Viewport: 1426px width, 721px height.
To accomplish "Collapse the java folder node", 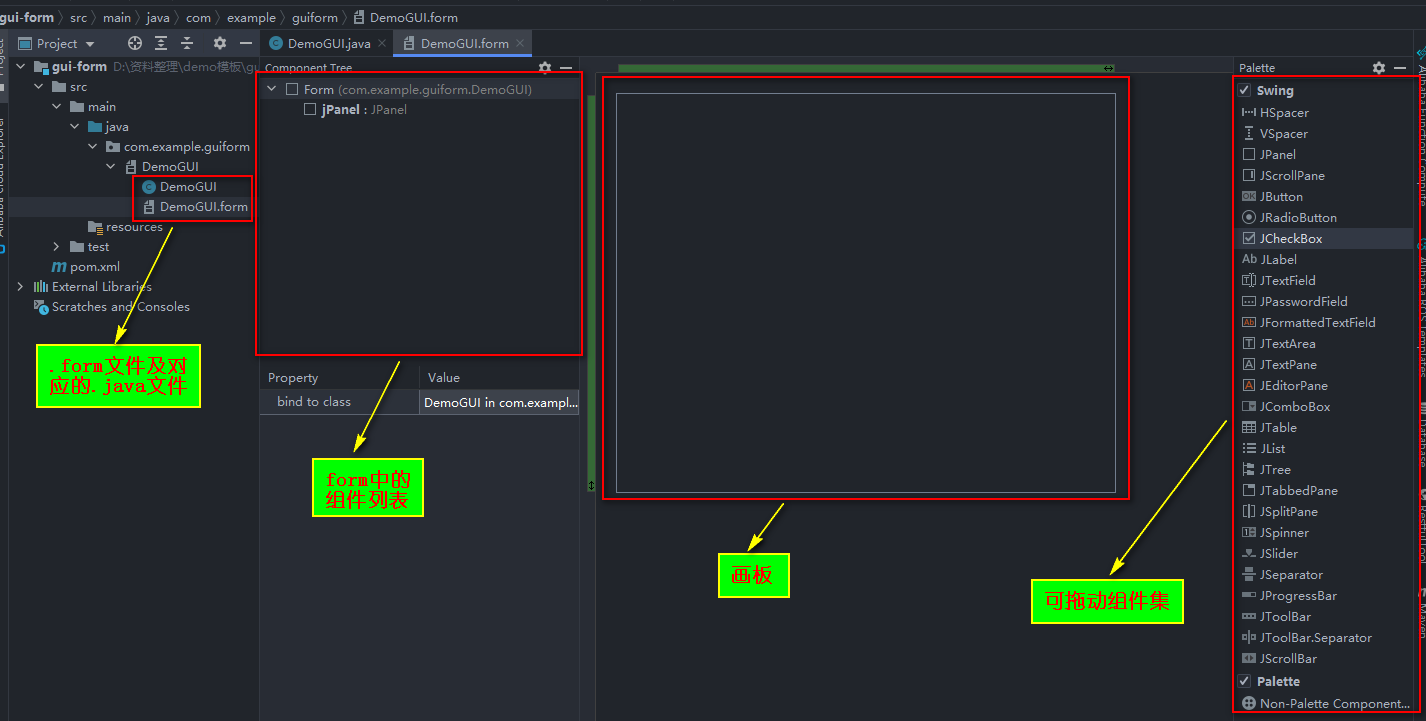I will (75, 127).
